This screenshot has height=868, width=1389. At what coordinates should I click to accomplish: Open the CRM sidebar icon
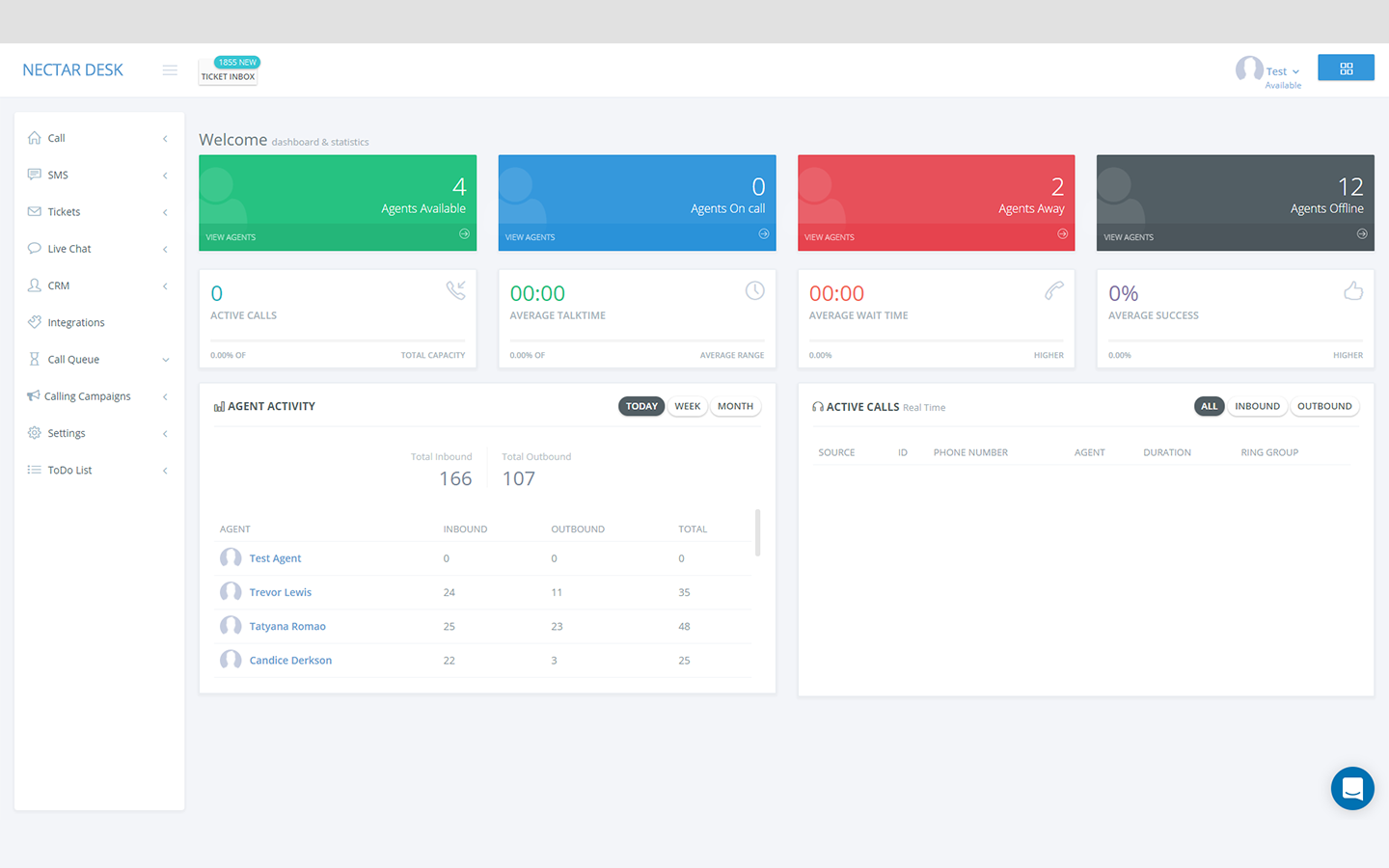point(33,285)
